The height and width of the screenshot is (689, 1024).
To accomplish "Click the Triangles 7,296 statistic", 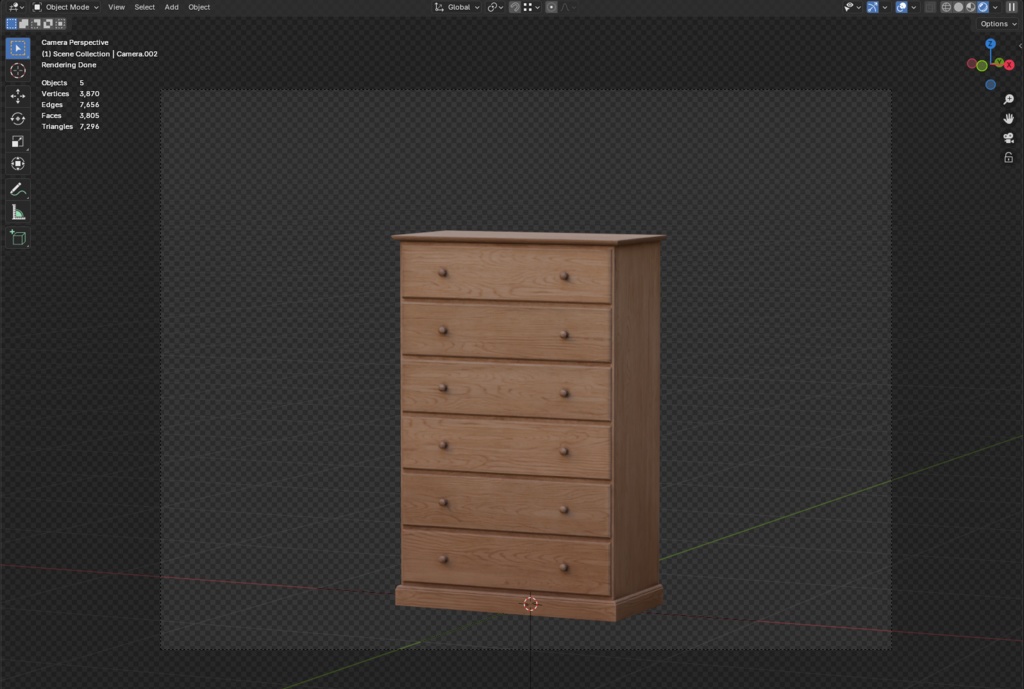I will coord(70,127).
